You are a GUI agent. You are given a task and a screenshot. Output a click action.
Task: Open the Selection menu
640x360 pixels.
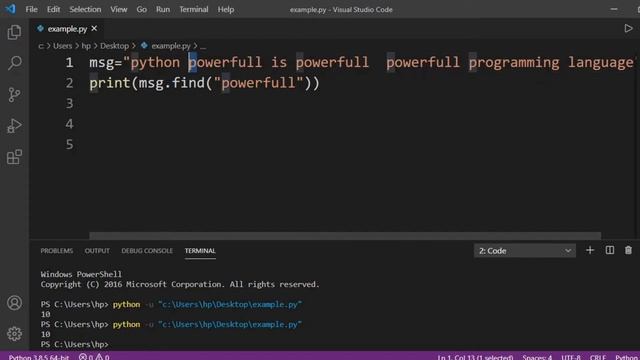[85, 9]
